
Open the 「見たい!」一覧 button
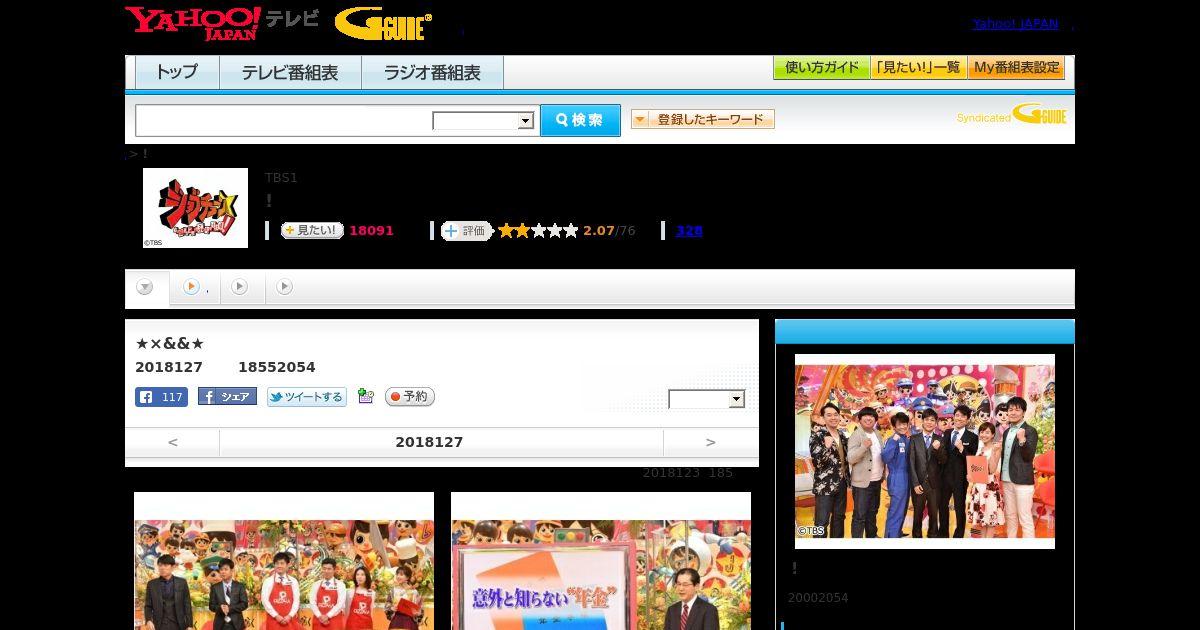pos(918,68)
